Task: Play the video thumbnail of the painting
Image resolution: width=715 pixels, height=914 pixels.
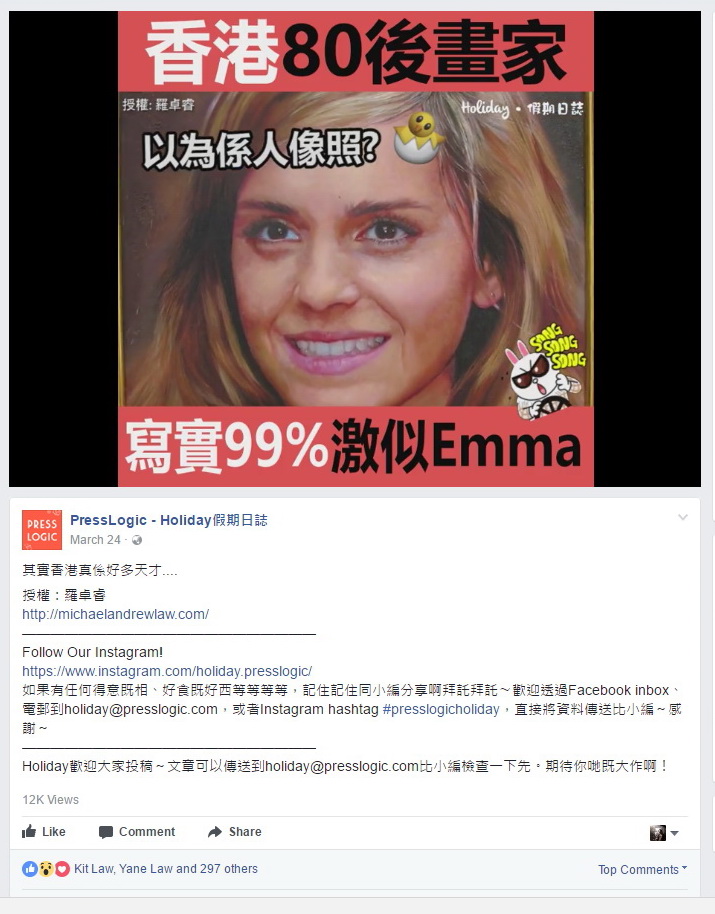Action: [x=355, y=249]
